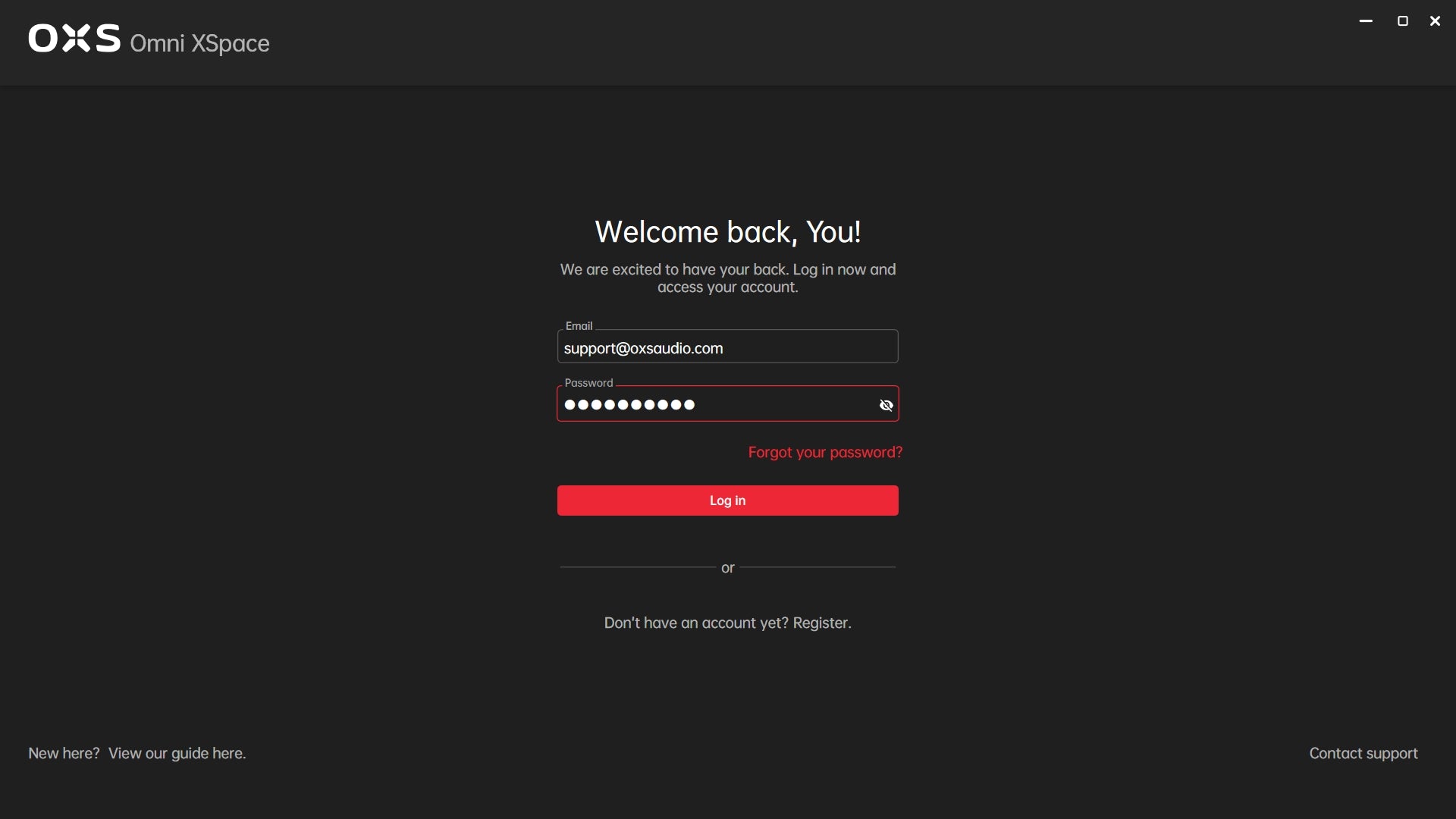Click the Omni XSpace title text
The image size is (1456, 819).
[x=199, y=43]
